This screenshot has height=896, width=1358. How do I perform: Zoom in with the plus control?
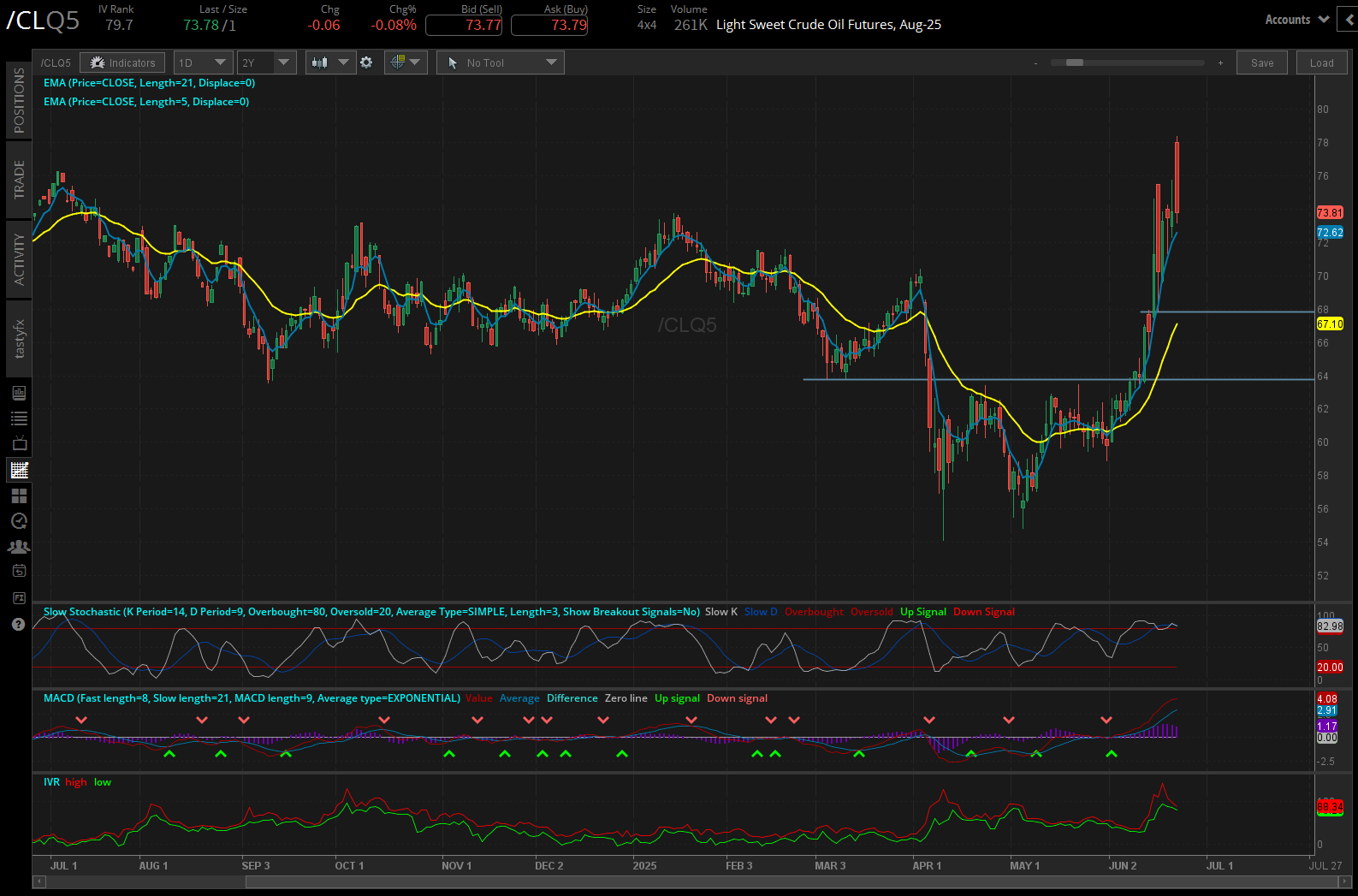(1220, 63)
